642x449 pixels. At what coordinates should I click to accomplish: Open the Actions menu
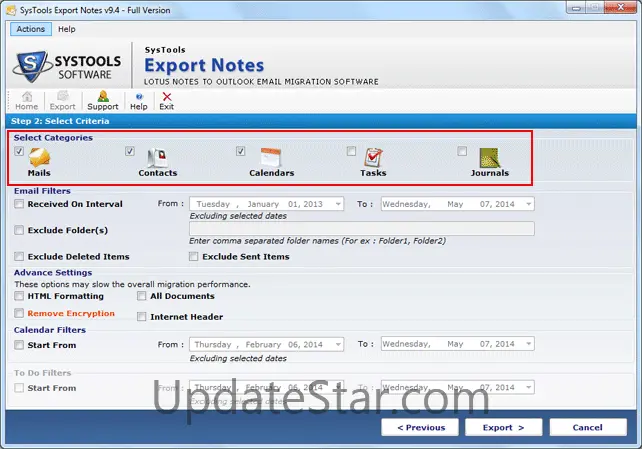31,29
